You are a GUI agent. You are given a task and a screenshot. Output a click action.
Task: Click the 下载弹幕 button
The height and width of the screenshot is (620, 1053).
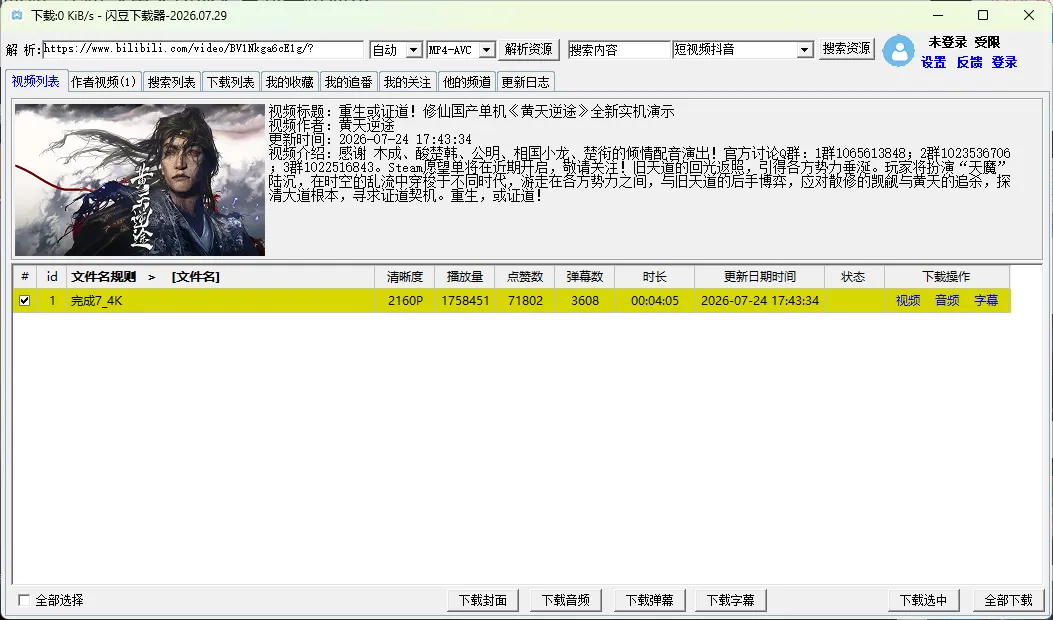[649, 600]
